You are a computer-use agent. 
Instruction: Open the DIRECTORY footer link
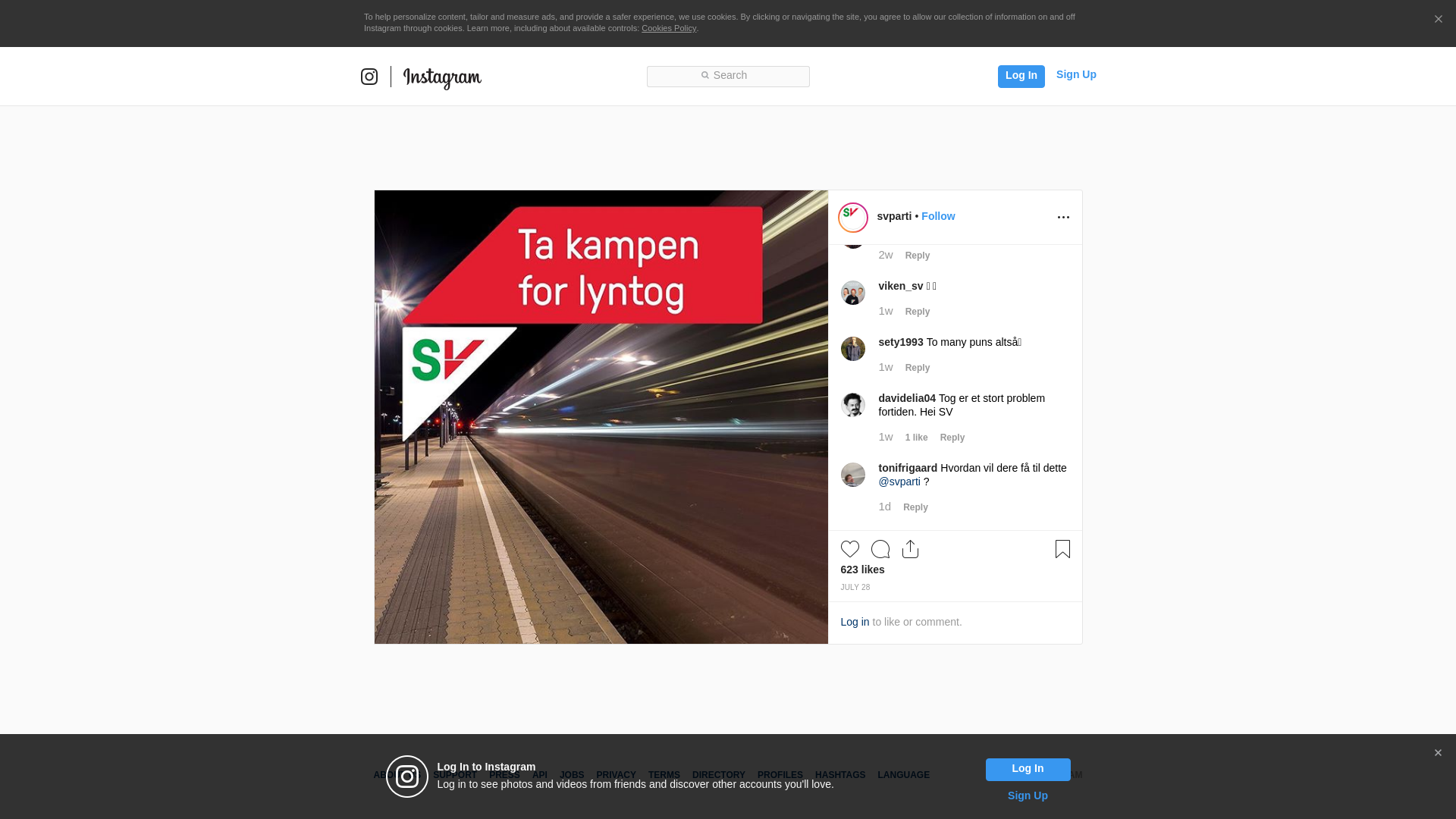[719, 775]
